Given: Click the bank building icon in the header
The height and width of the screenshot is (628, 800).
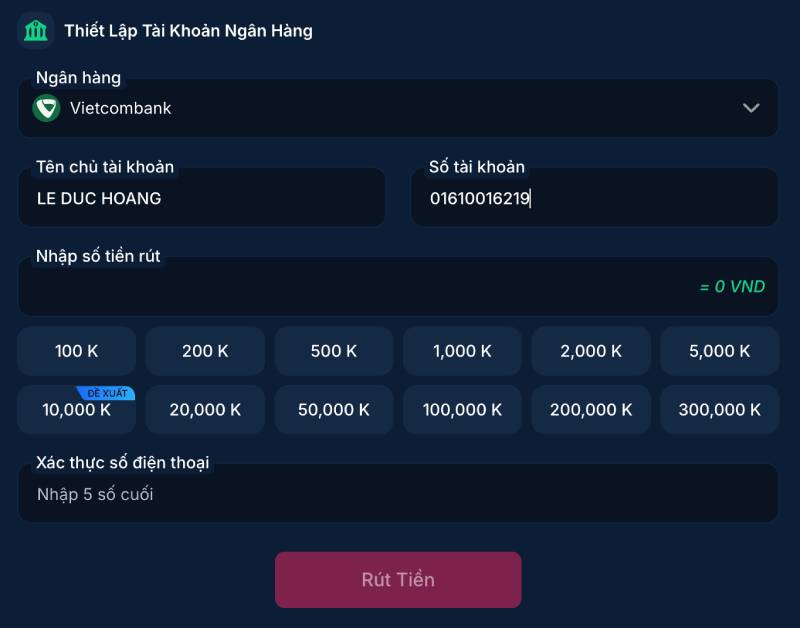Looking at the screenshot, I should 37,30.
